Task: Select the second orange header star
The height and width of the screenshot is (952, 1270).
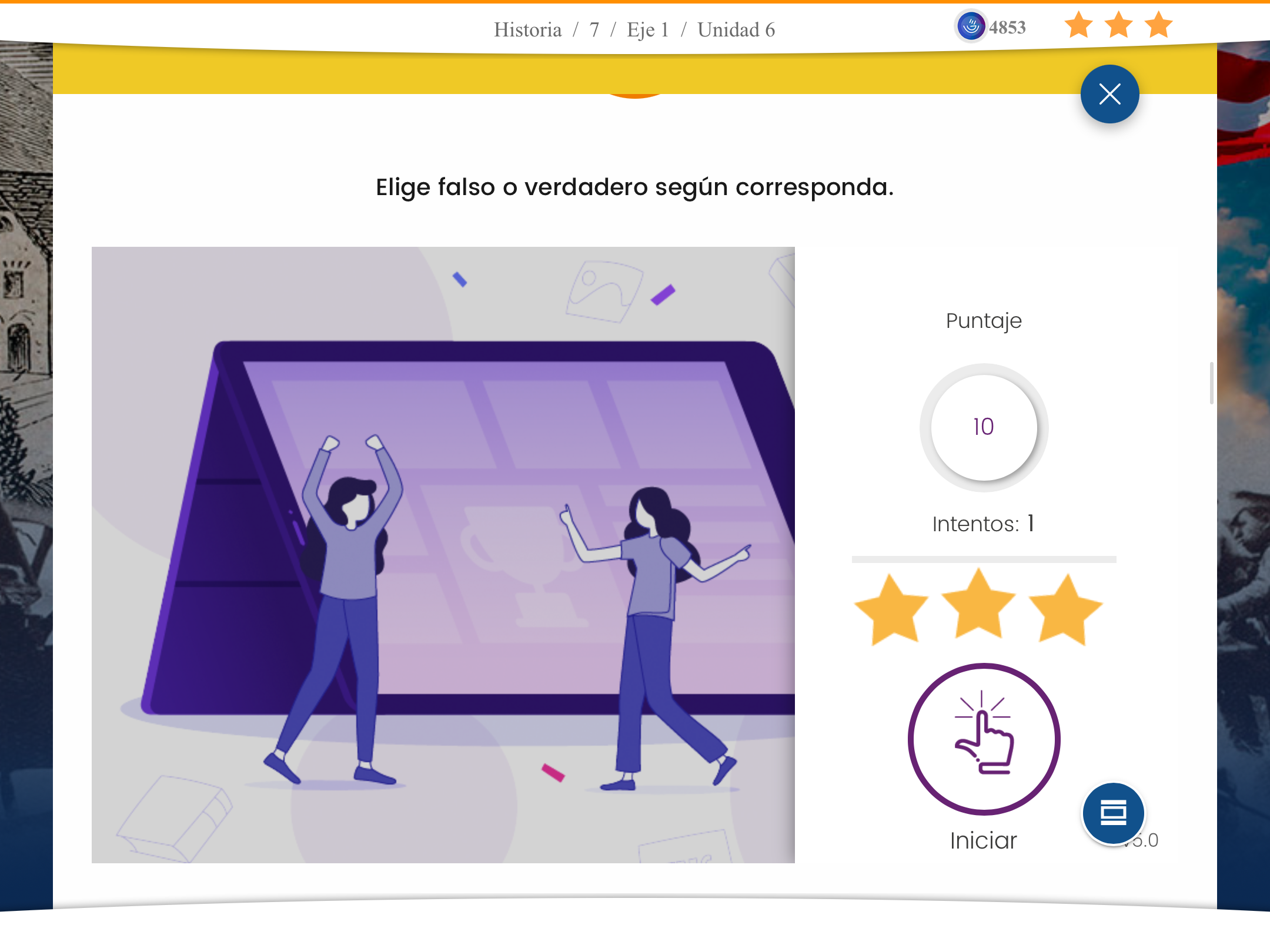Action: (1118, 25)
